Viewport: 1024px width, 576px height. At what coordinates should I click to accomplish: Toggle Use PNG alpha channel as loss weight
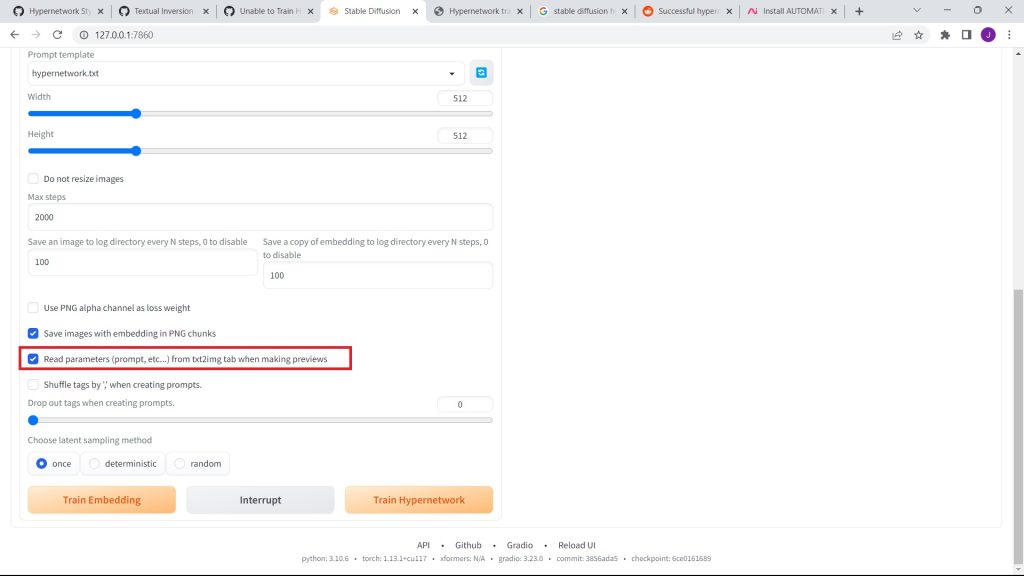tap(33, 308)
